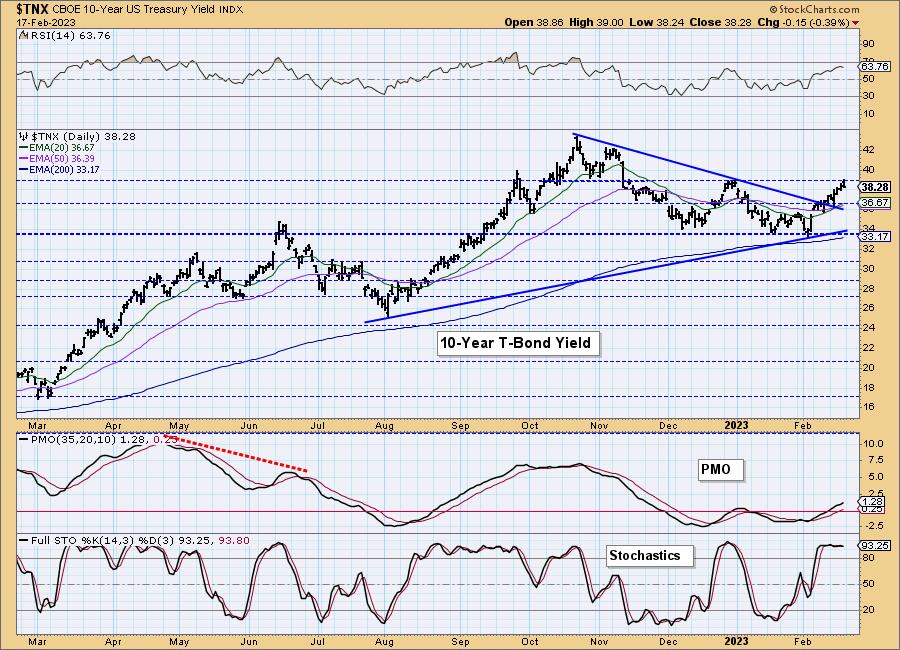Click the 63.76 RSI axis value tag
Screen dimensions: 900x650
876,66
